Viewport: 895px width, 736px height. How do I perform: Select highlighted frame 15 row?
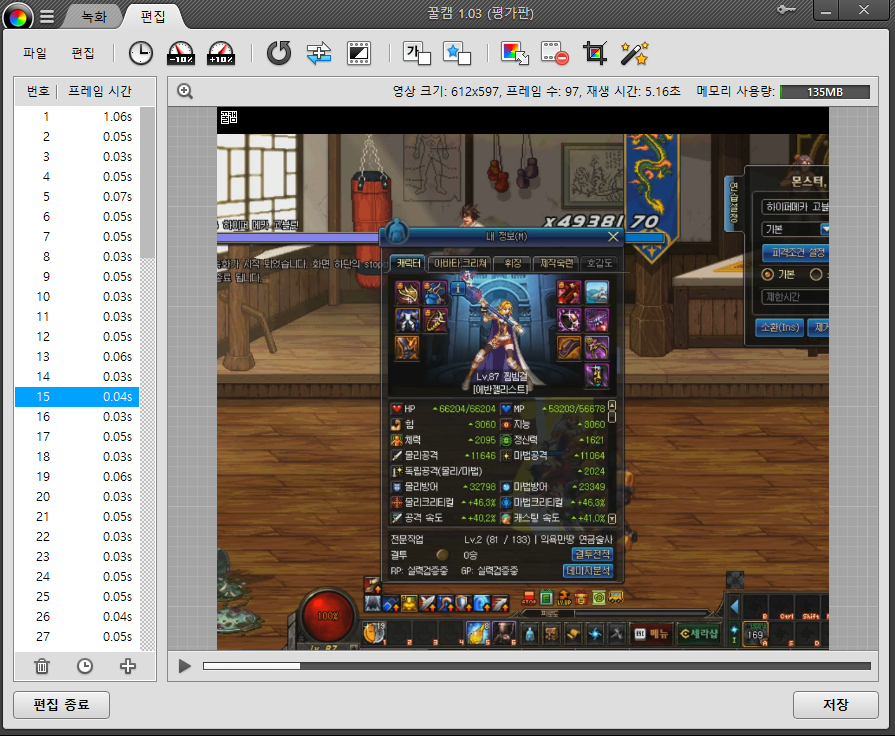coord(77,396)
